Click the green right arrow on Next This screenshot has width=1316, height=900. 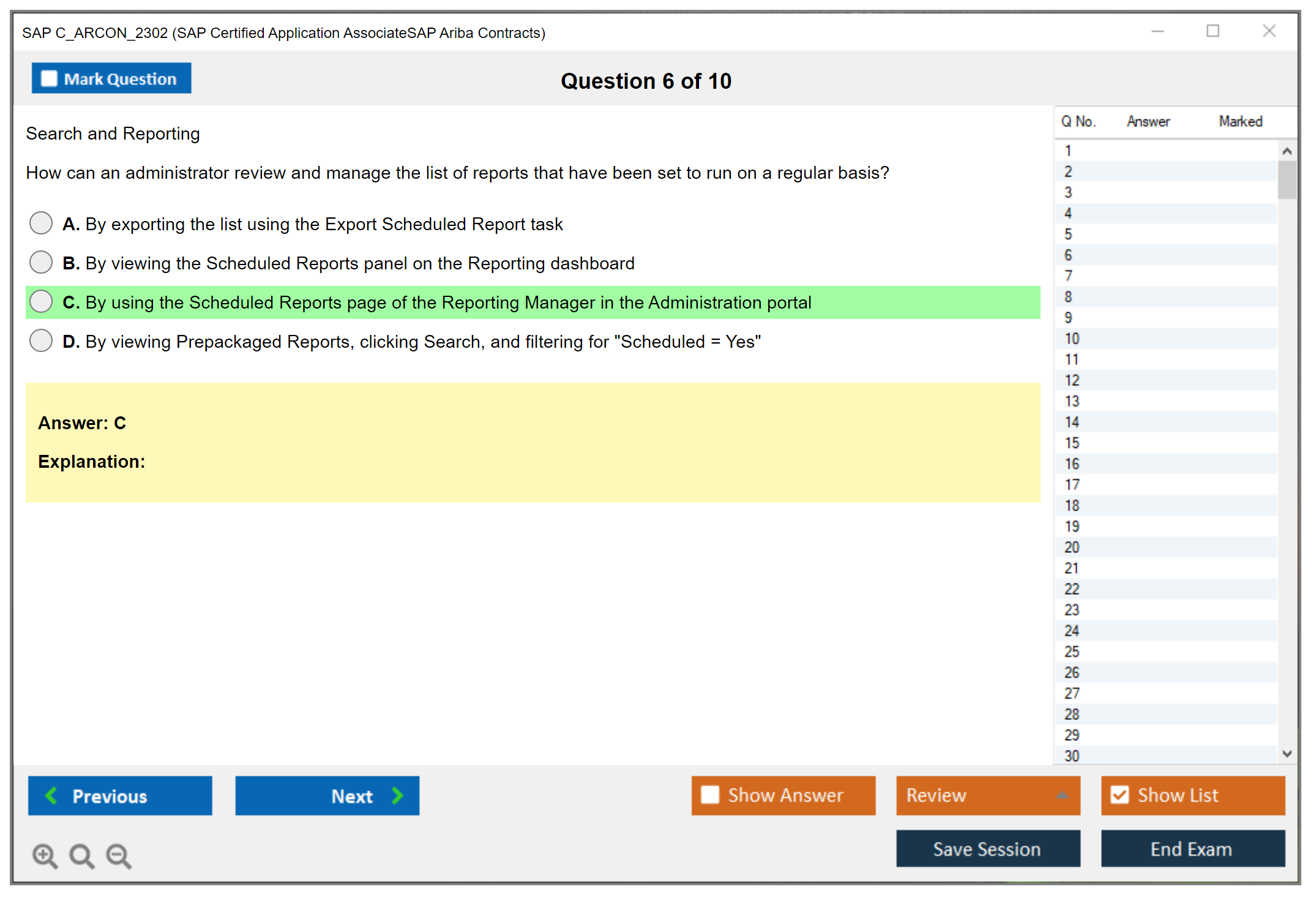397,795
